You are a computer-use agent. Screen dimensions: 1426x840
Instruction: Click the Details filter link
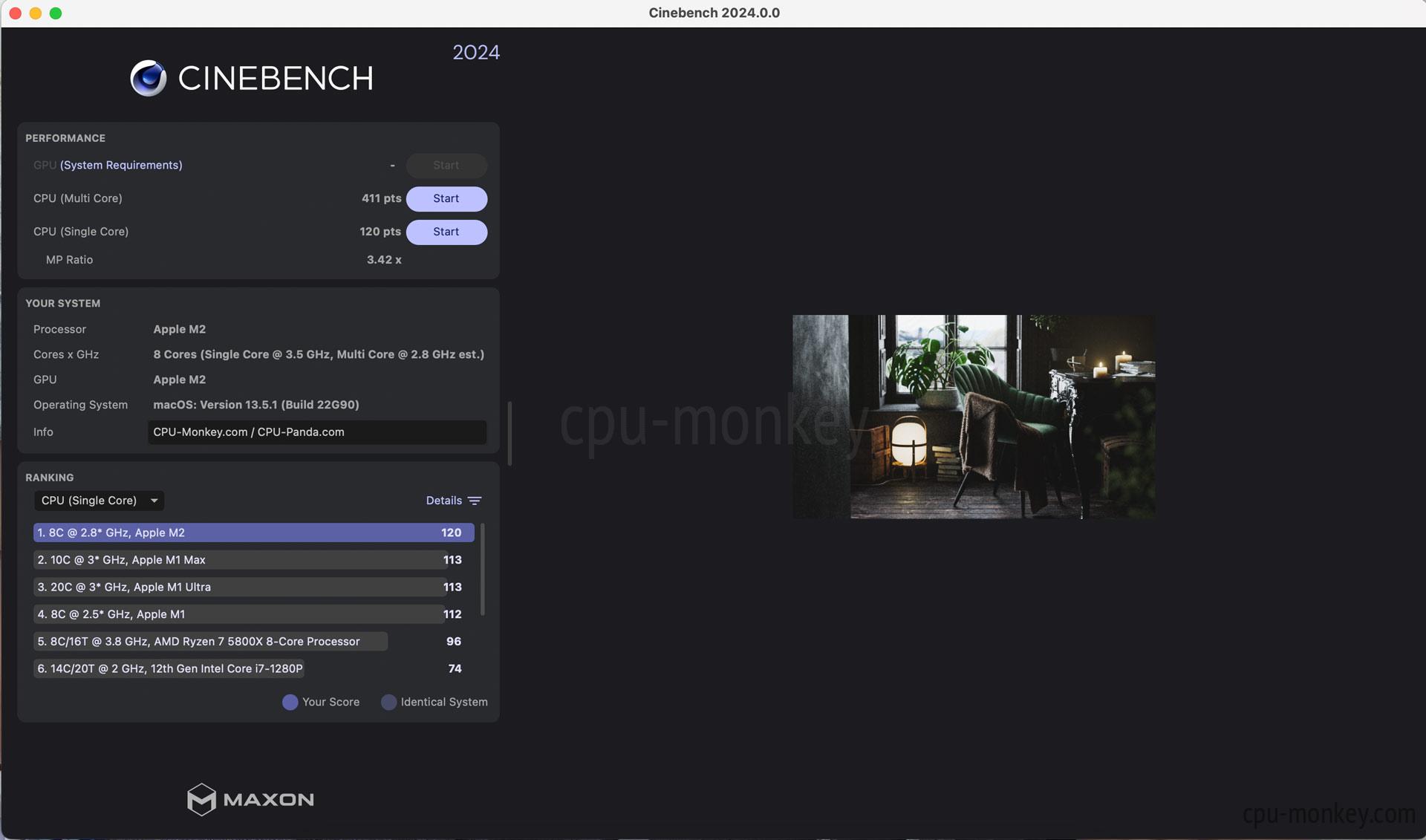(x=444, y=501)
